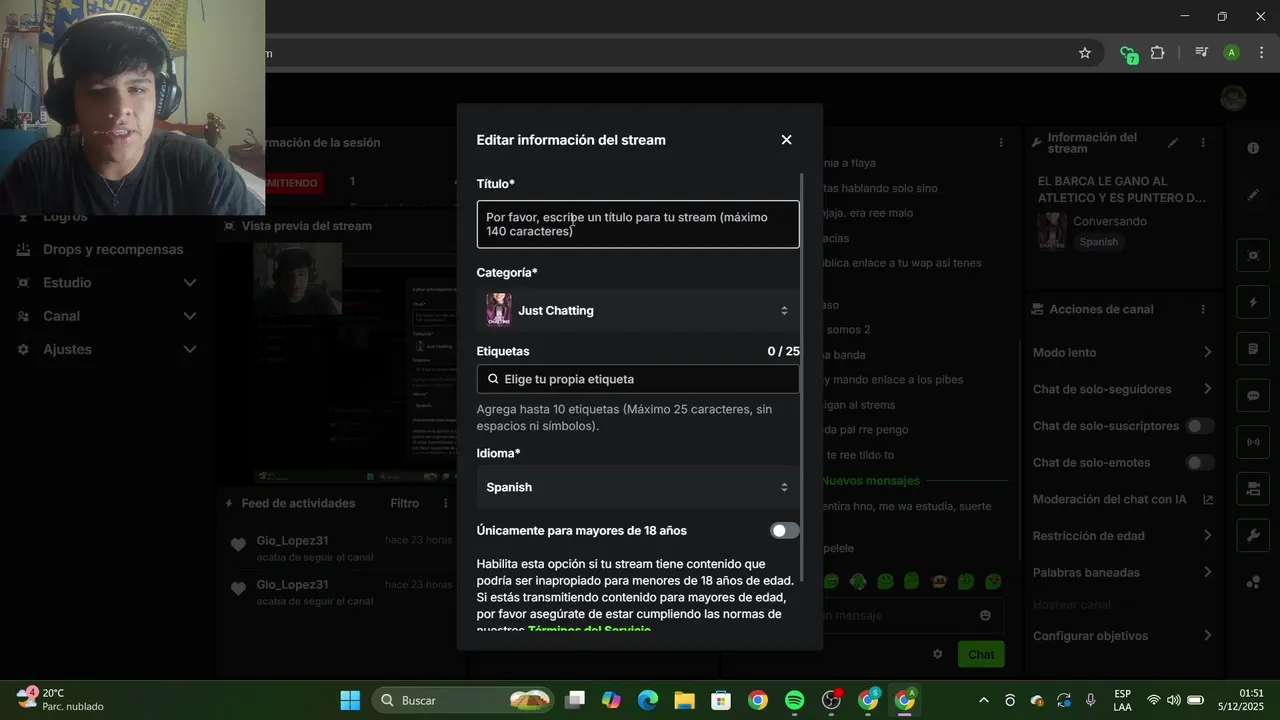This screenshot has width=1280, height=720.
Task: Open the Categoría dropdown showing Just Chatting
Action: (638, 311)
